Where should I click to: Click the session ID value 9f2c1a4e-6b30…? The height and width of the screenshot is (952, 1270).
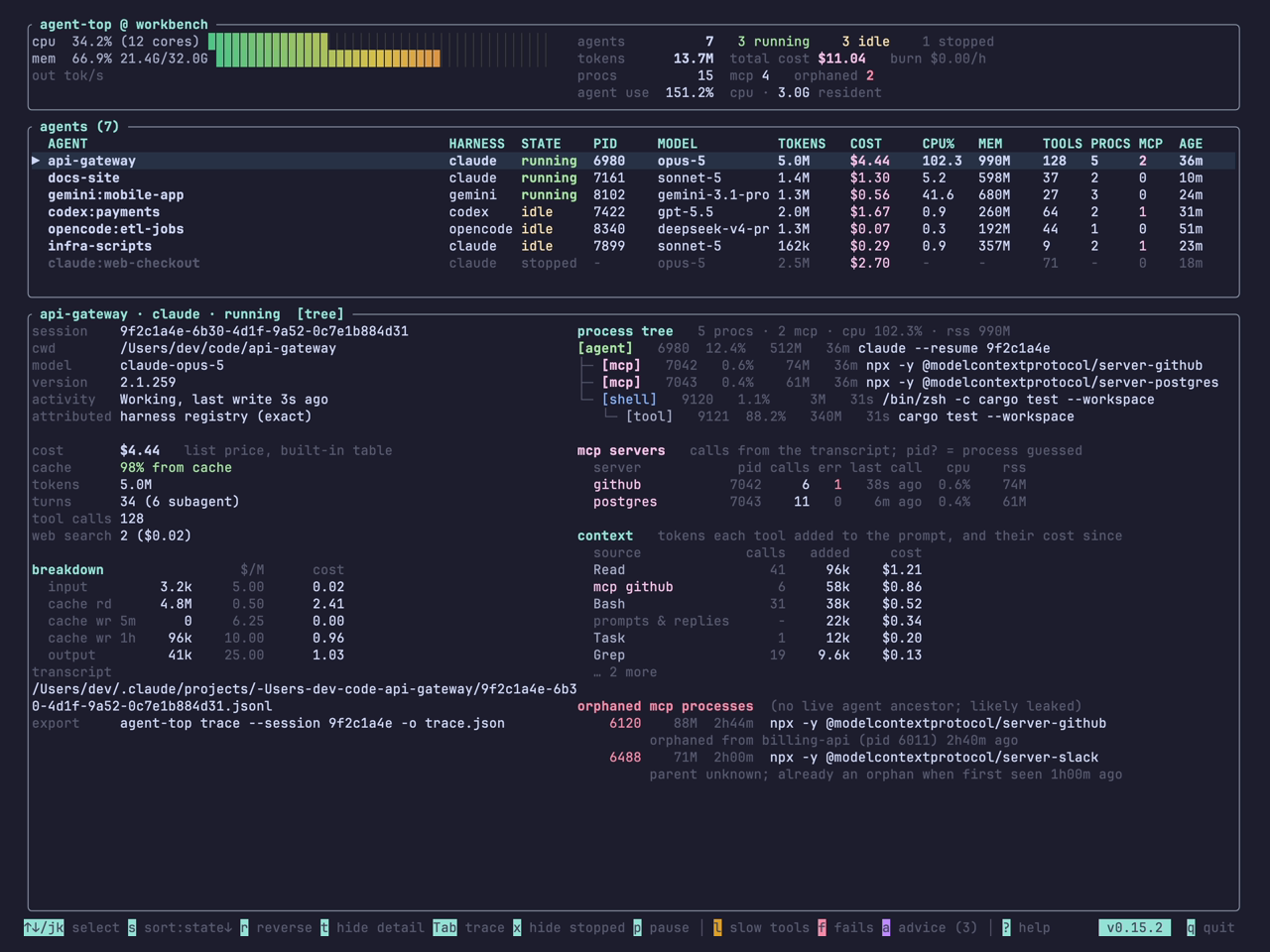click(x=264, y=331)
